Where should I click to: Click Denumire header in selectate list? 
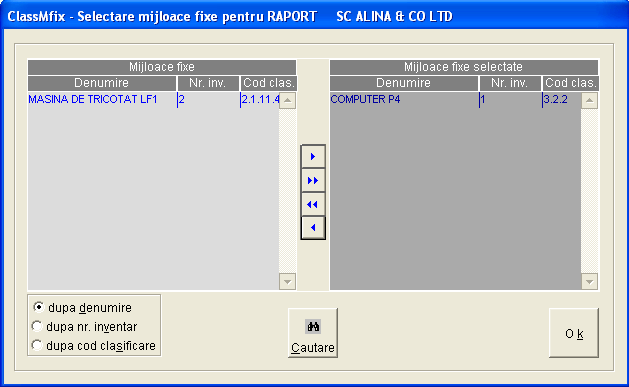(404, 83)
